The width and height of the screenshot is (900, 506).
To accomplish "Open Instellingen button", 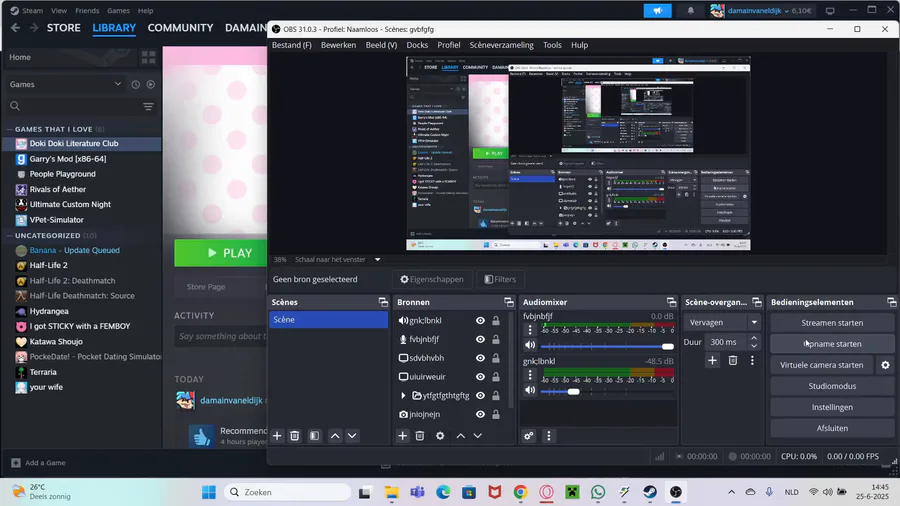I will 832,407.
